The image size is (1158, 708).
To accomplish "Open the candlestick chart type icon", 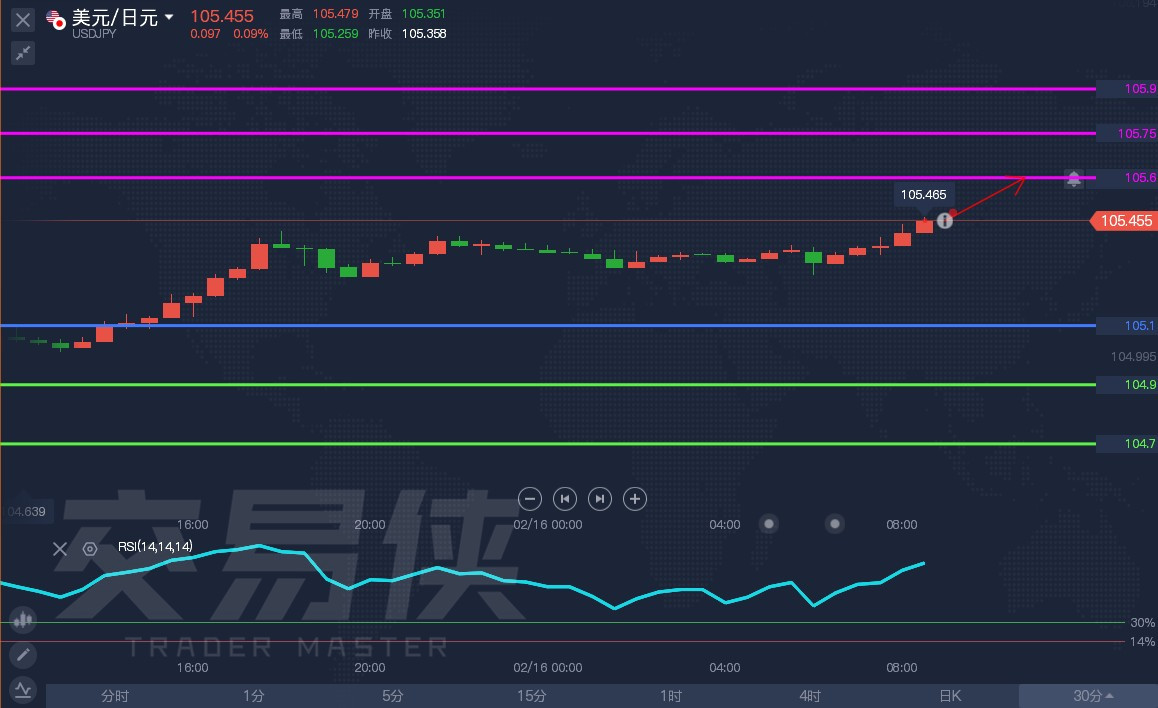I will pos(23,619).
